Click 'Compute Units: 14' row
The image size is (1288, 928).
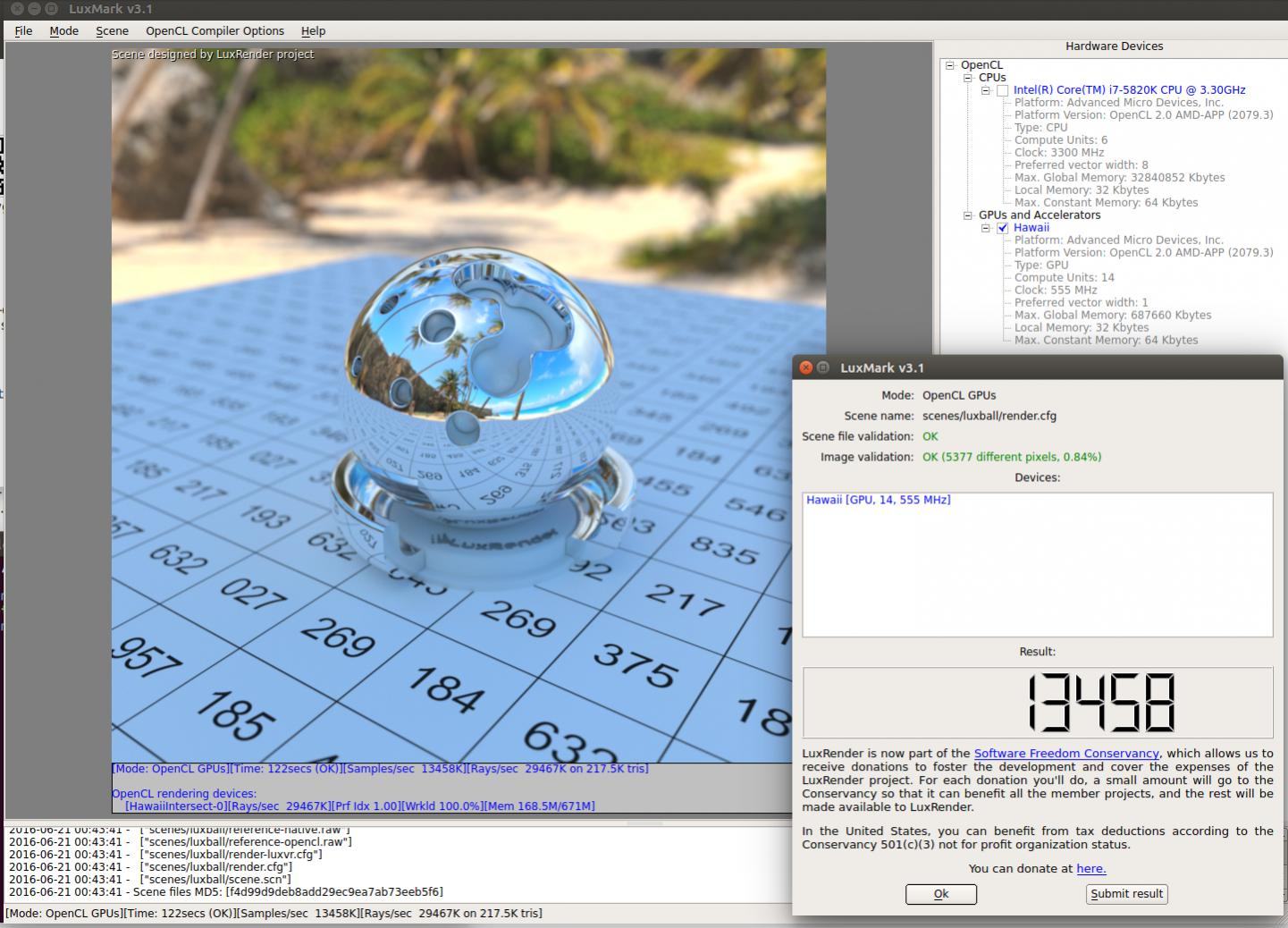(1065, 278)
